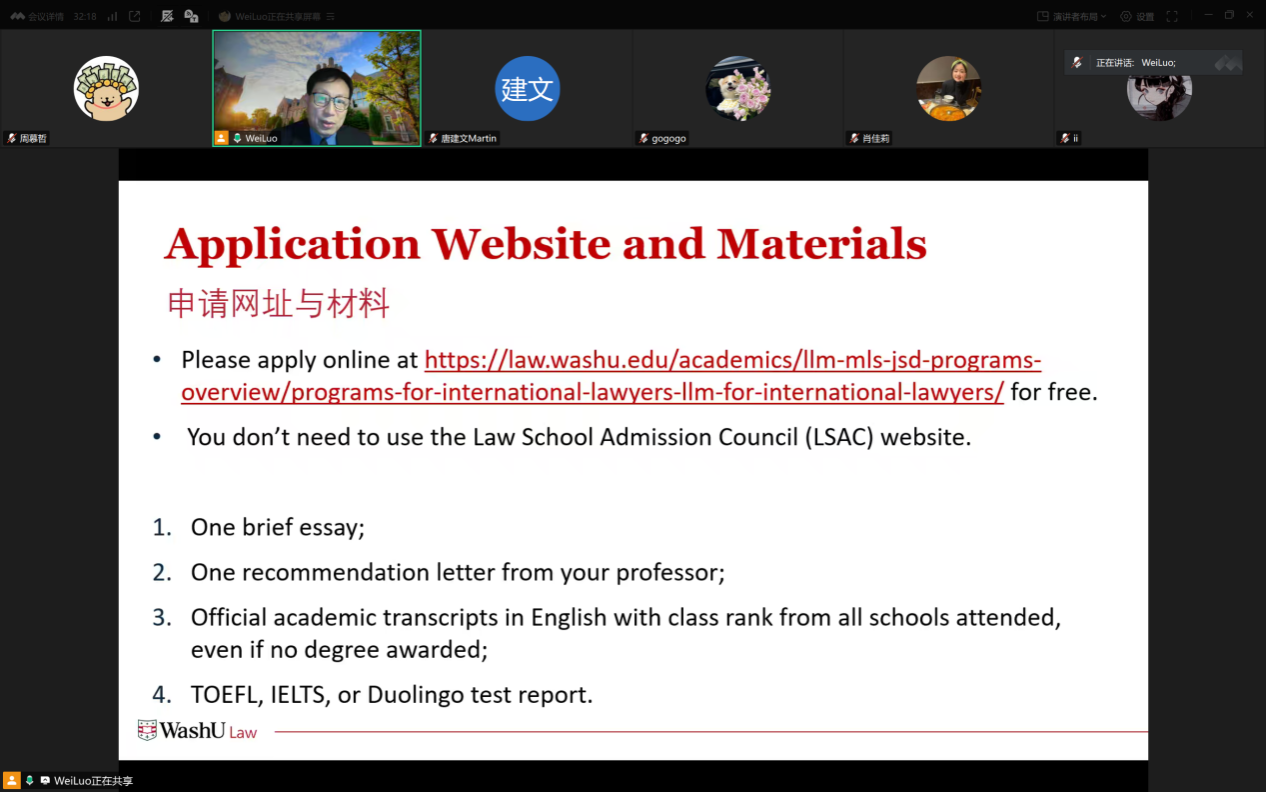Click the network signal strength icon

coord(112,16)
